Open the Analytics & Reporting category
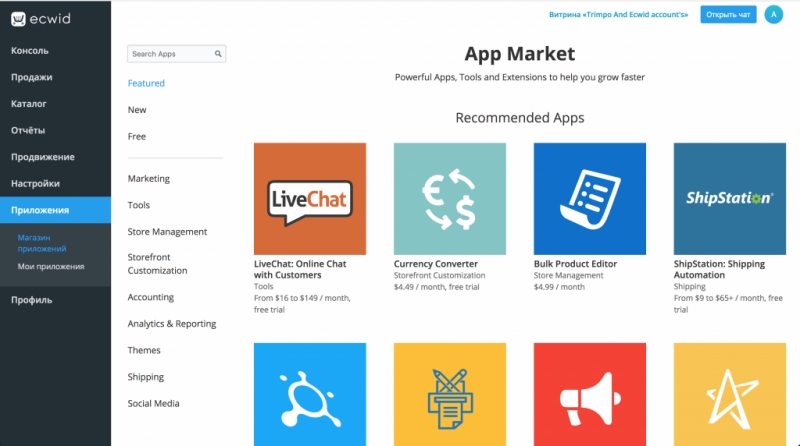The height and width of the screenshot is (446, 800). pyautogui.click(x=172, y=324)
